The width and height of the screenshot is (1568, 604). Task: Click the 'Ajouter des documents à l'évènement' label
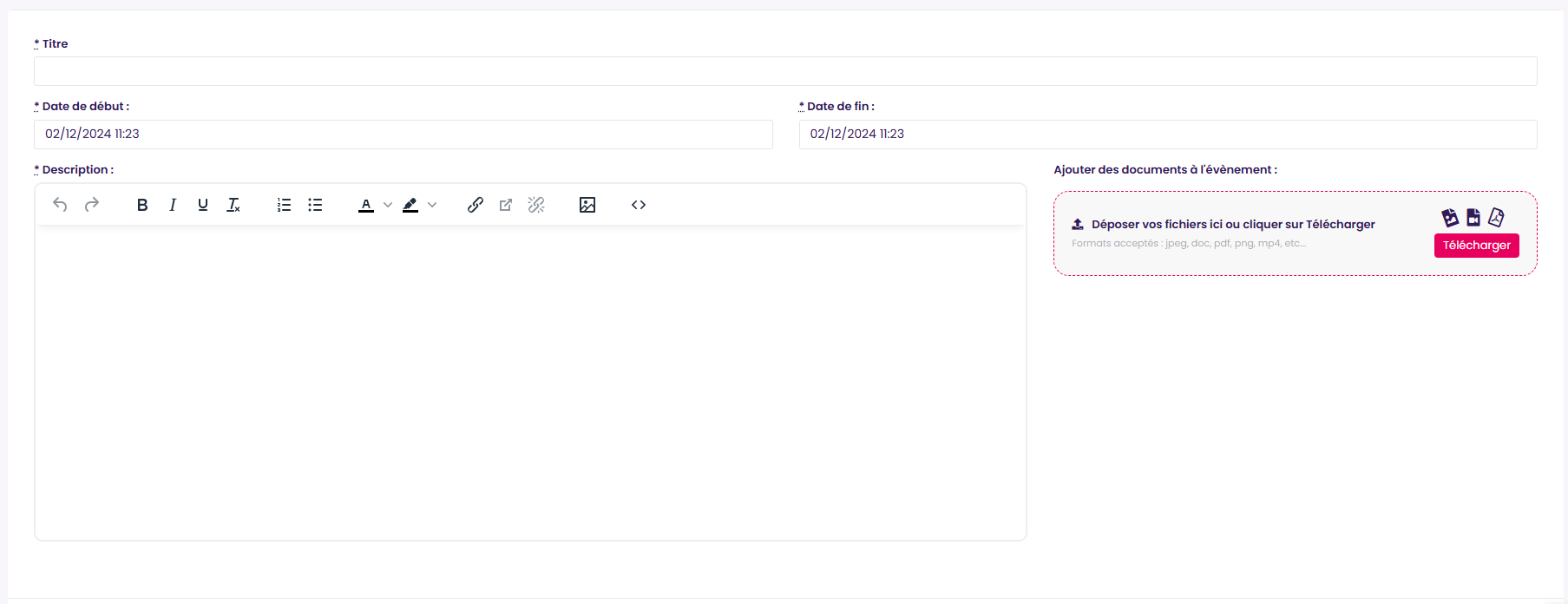[x=1165, y=169]
